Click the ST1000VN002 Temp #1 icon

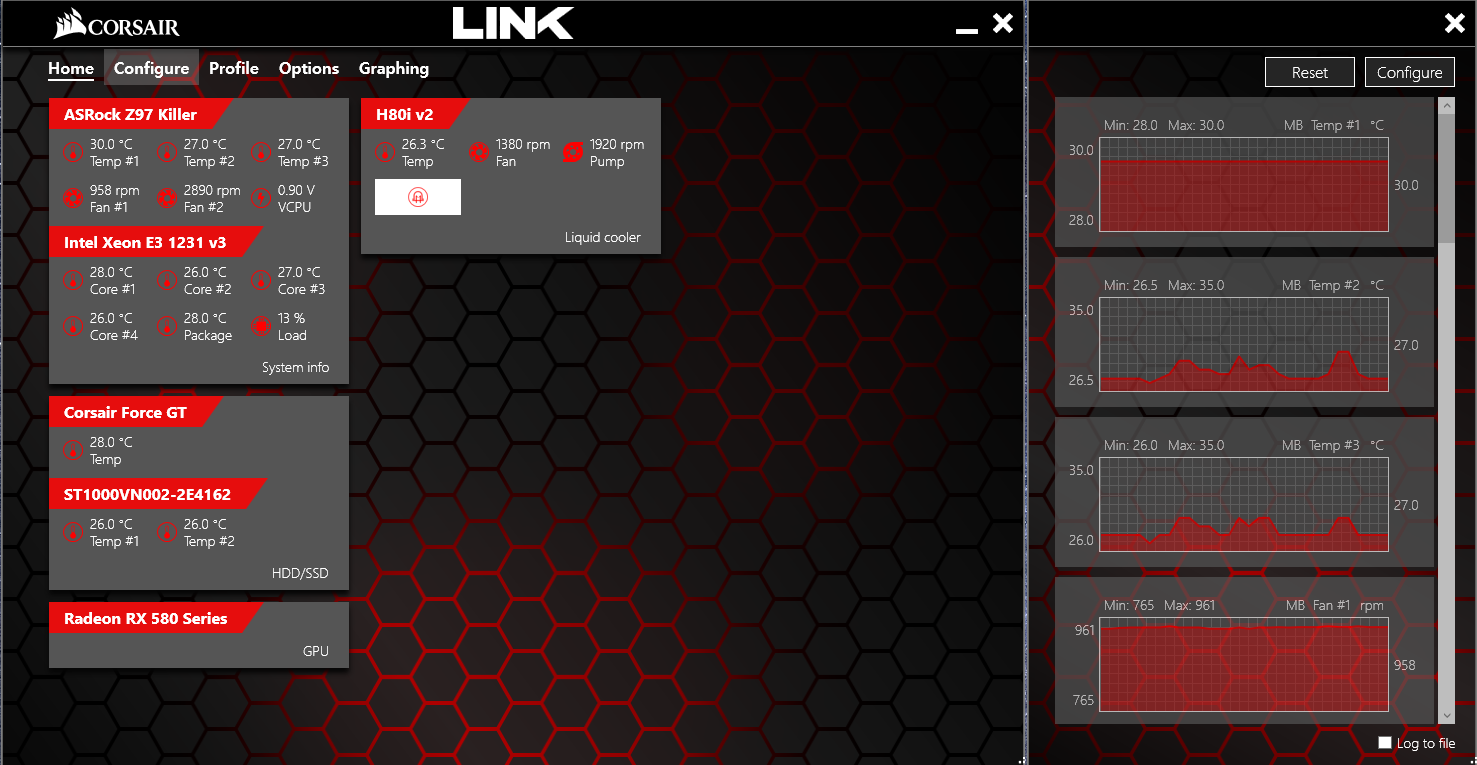(x=73, y=532)
